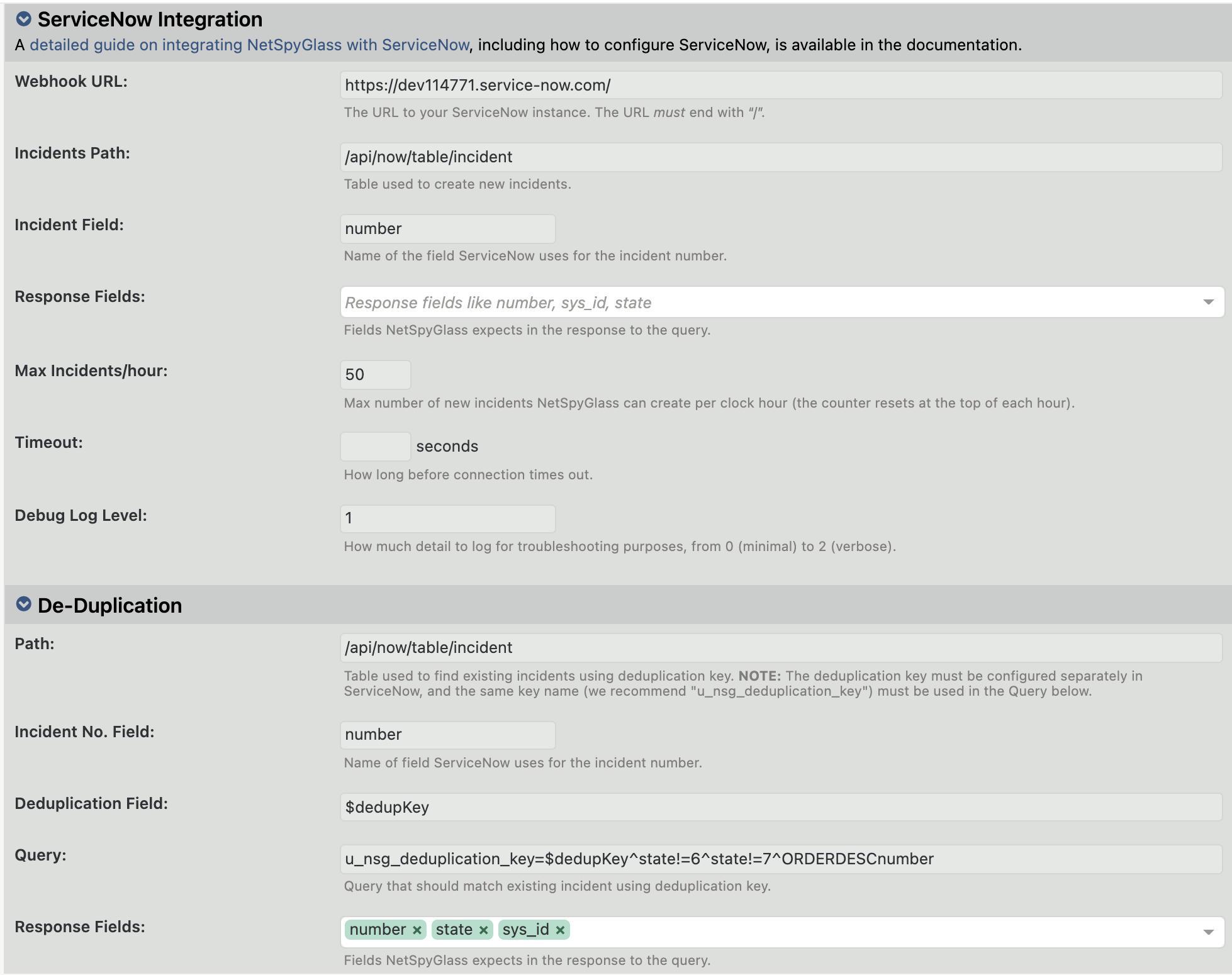Open De-Duplication Response Fields dropdown arrow
Image resolution: width=1232 pixels, height=975 pixels.
point(1208,932)
